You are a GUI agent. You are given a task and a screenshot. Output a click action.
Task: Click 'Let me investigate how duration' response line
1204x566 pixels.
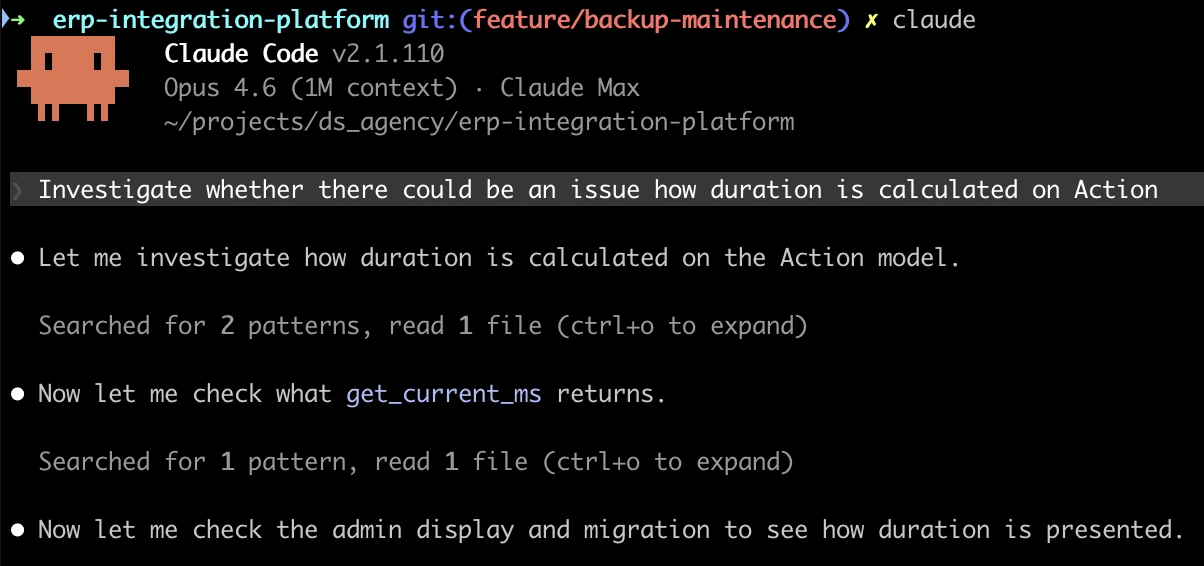pyautogui.click(x=499, y=258)
